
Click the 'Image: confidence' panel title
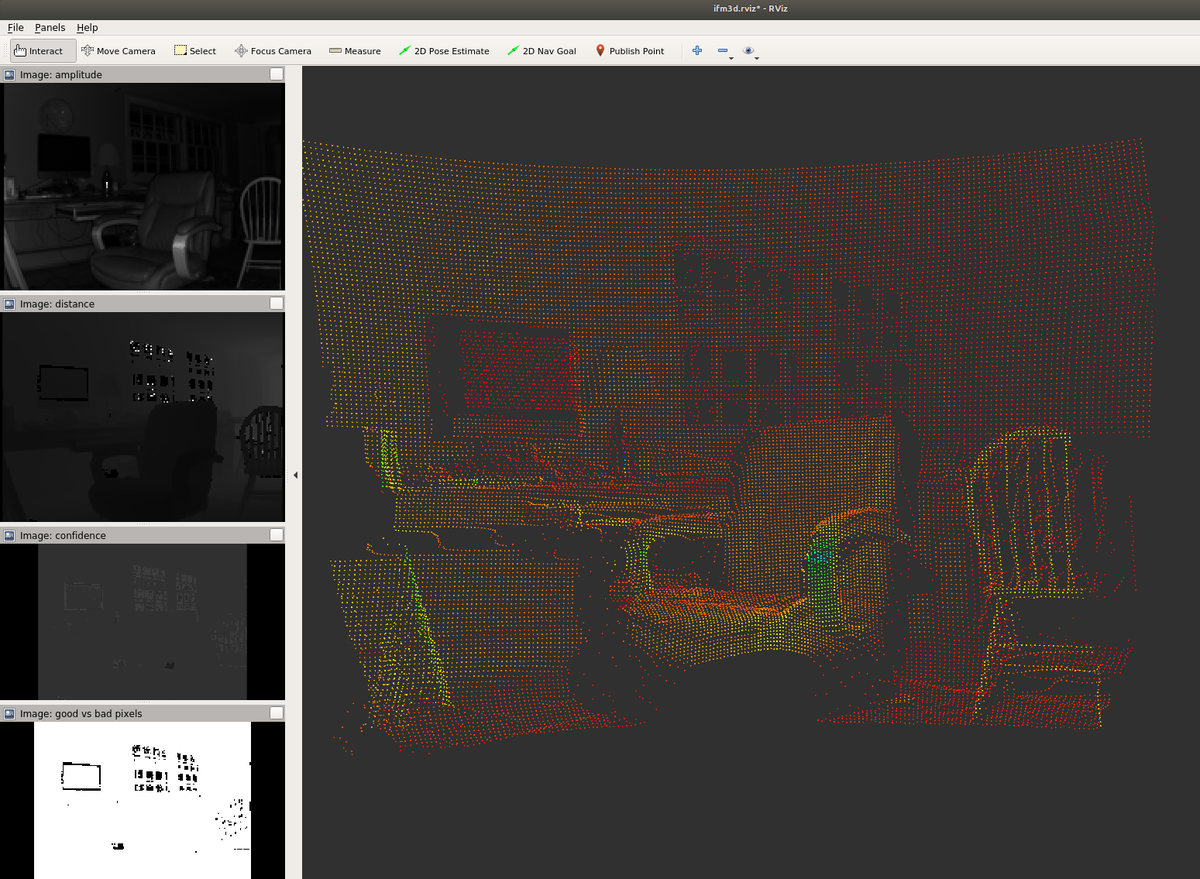pyautogui.click(x=63, y=535)
